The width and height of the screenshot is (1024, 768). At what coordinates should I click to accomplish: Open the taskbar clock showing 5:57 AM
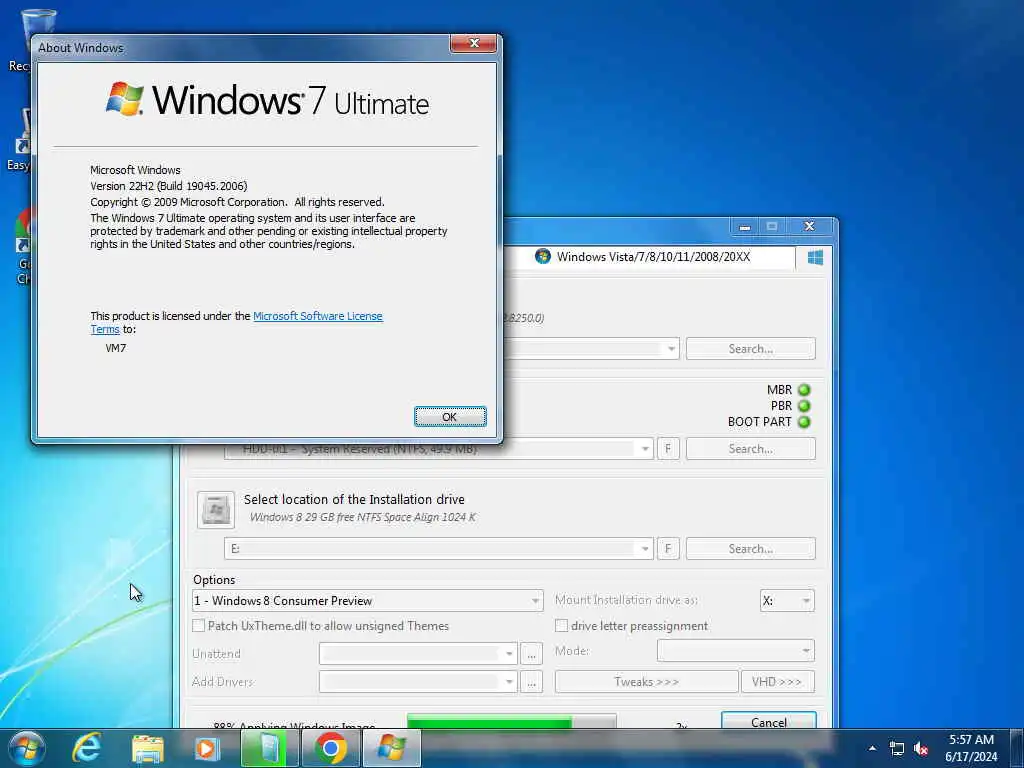971,748
